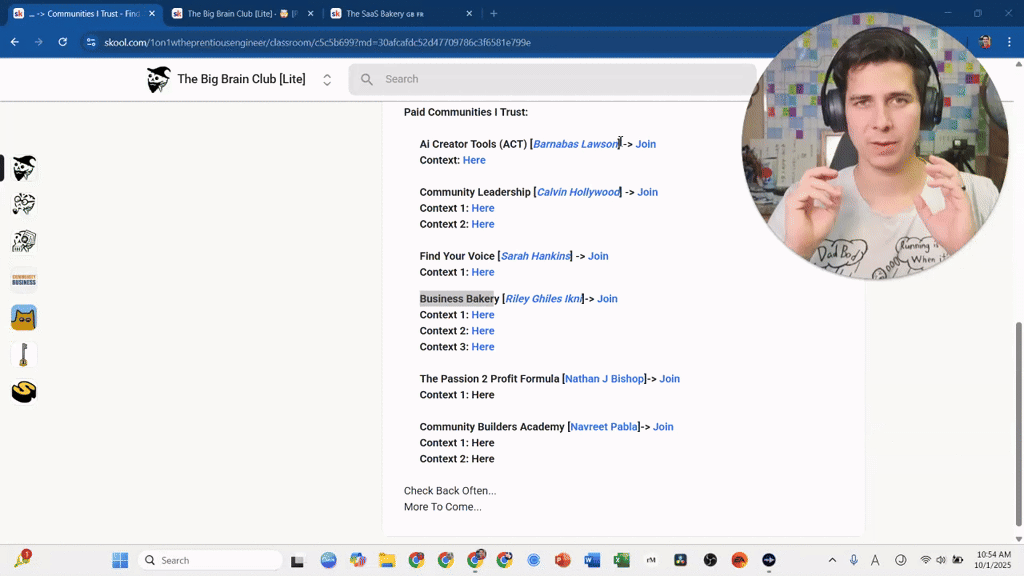Open Navreet Pabla profile link
This screenshot has width=1024, height=576.
[604, 426]
